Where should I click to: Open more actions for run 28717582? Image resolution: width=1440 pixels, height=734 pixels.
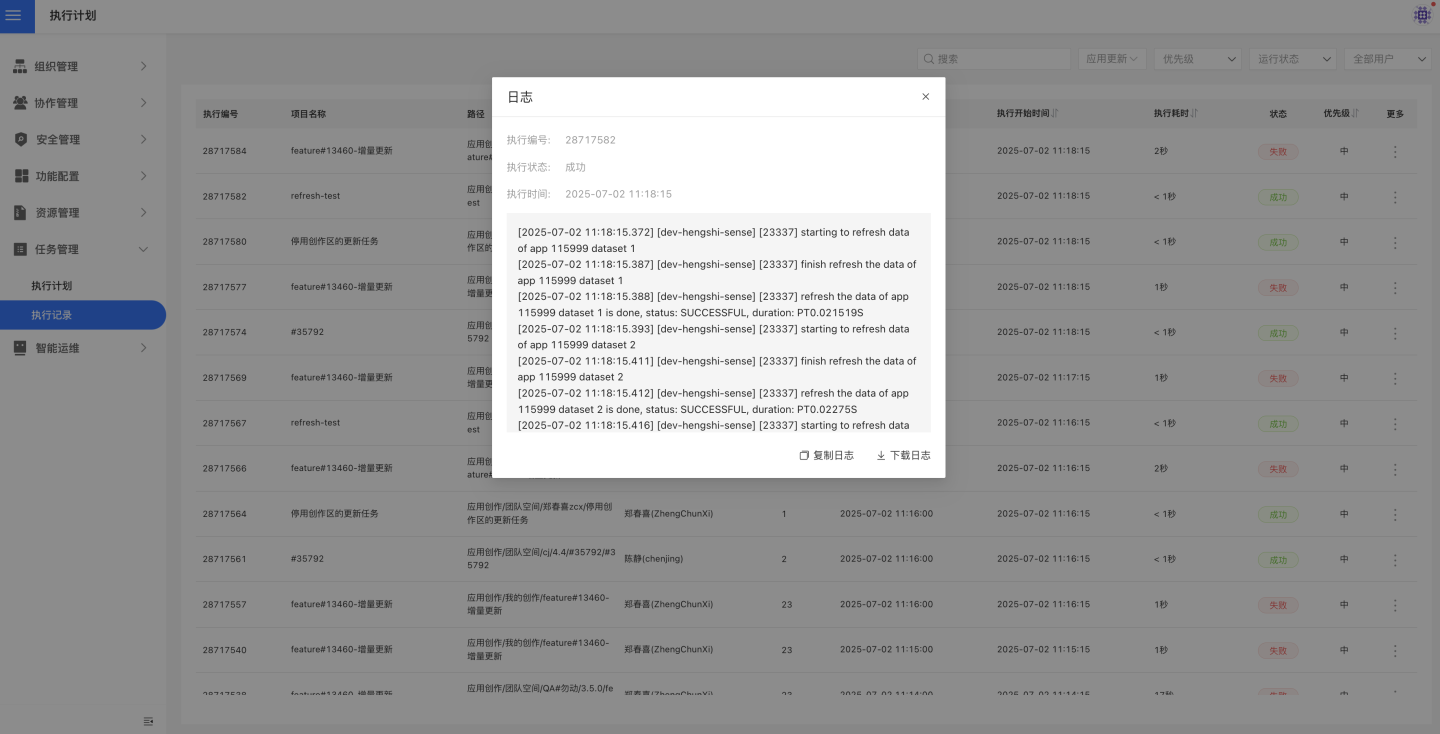(1395, 197)
